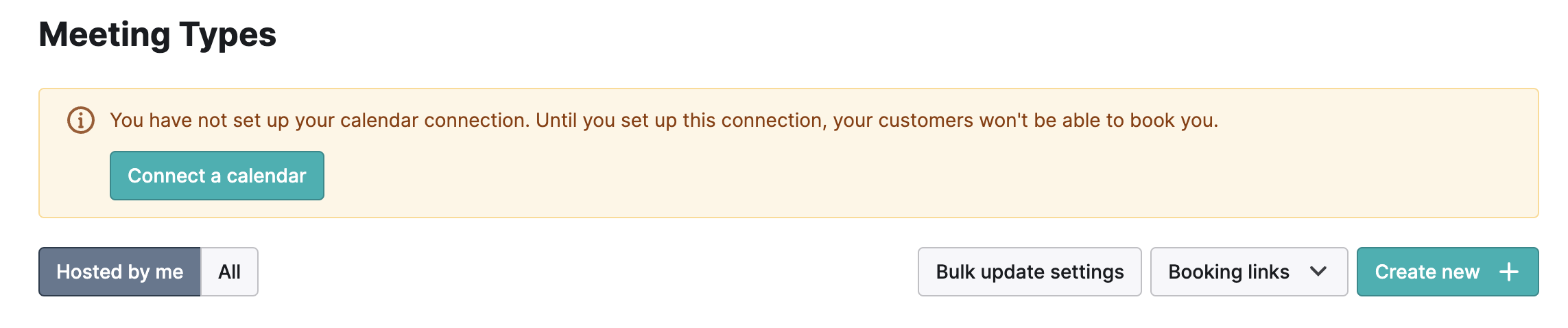Click the plus icon on Create new

[x=1509, y=272]
